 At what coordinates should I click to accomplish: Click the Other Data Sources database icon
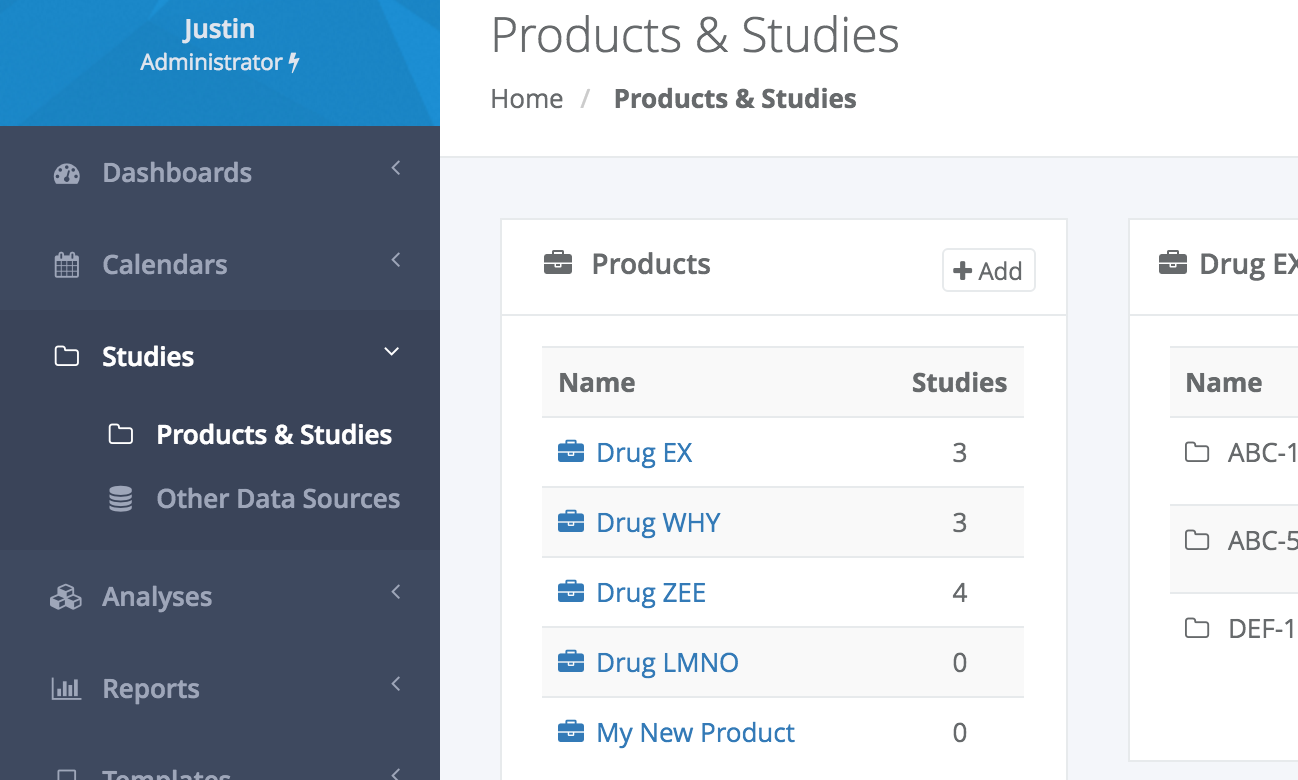coord(120,499)
